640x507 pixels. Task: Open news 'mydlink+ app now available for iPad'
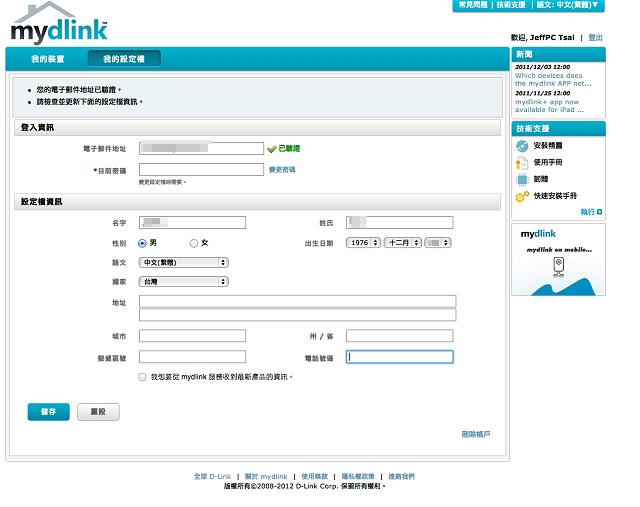(549, 106)
